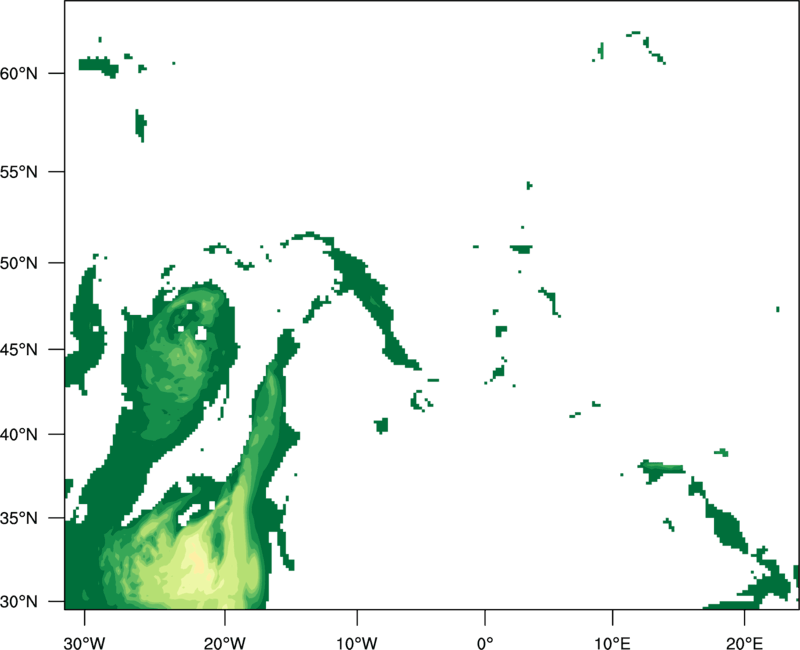Viewport: 800px width, 650px height.
Task: Click the 45°N latitude label
Action: (x=19, y=350)
